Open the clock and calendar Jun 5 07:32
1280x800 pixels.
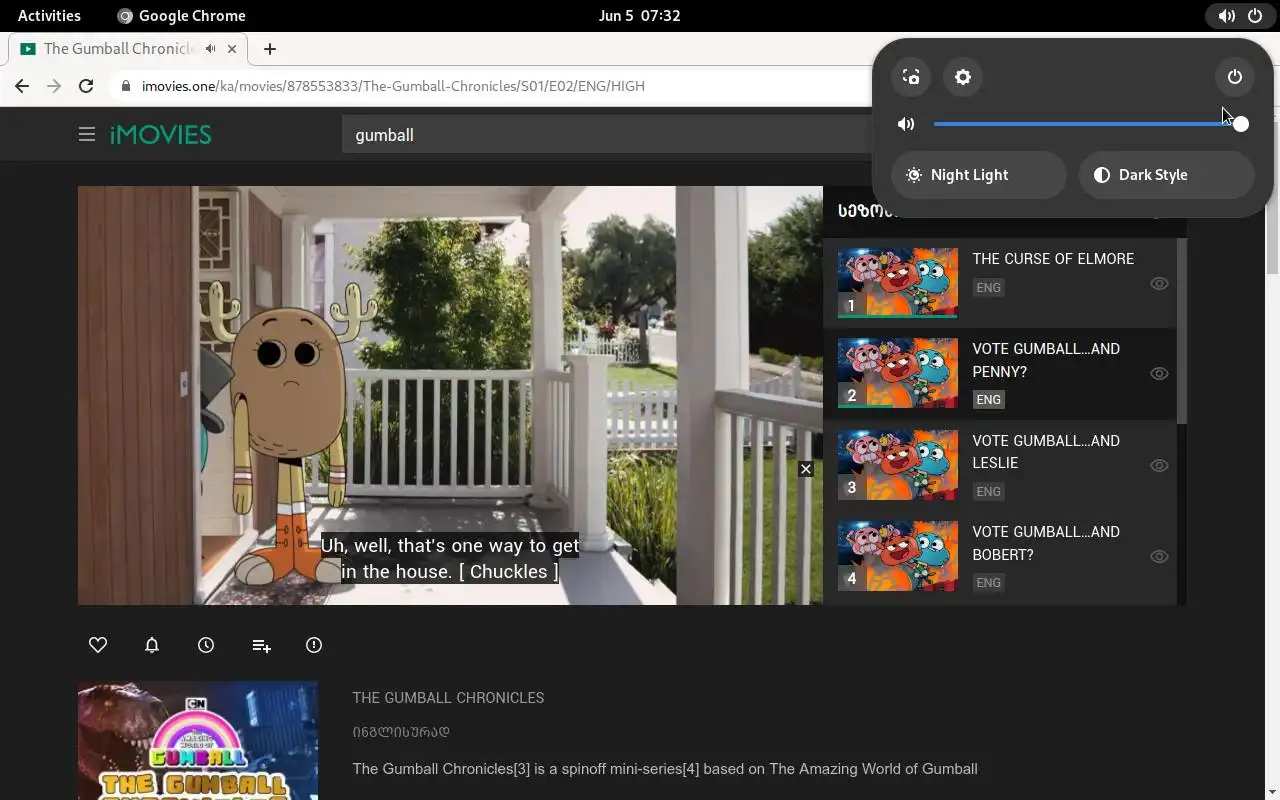tap(640, 15)
